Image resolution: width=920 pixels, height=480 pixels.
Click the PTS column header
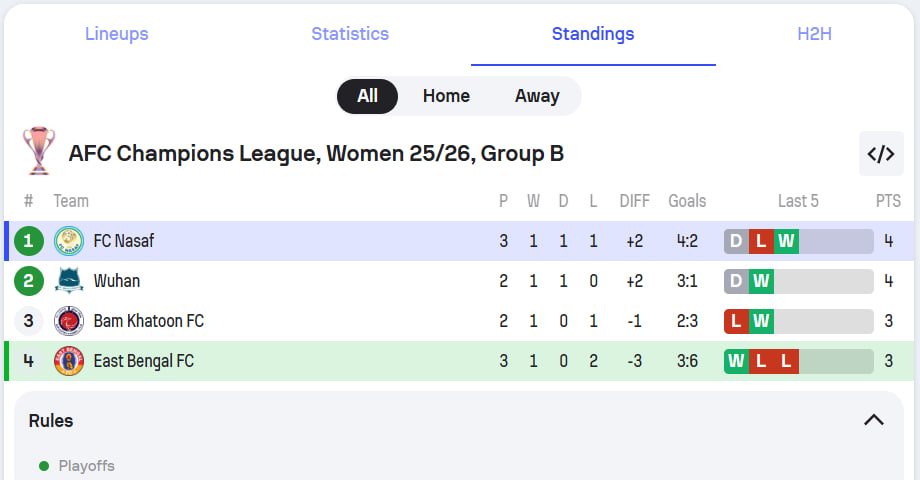coord(888,201)
